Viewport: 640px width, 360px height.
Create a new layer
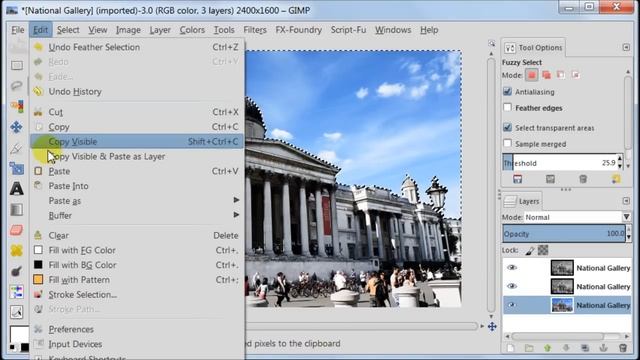510,348
